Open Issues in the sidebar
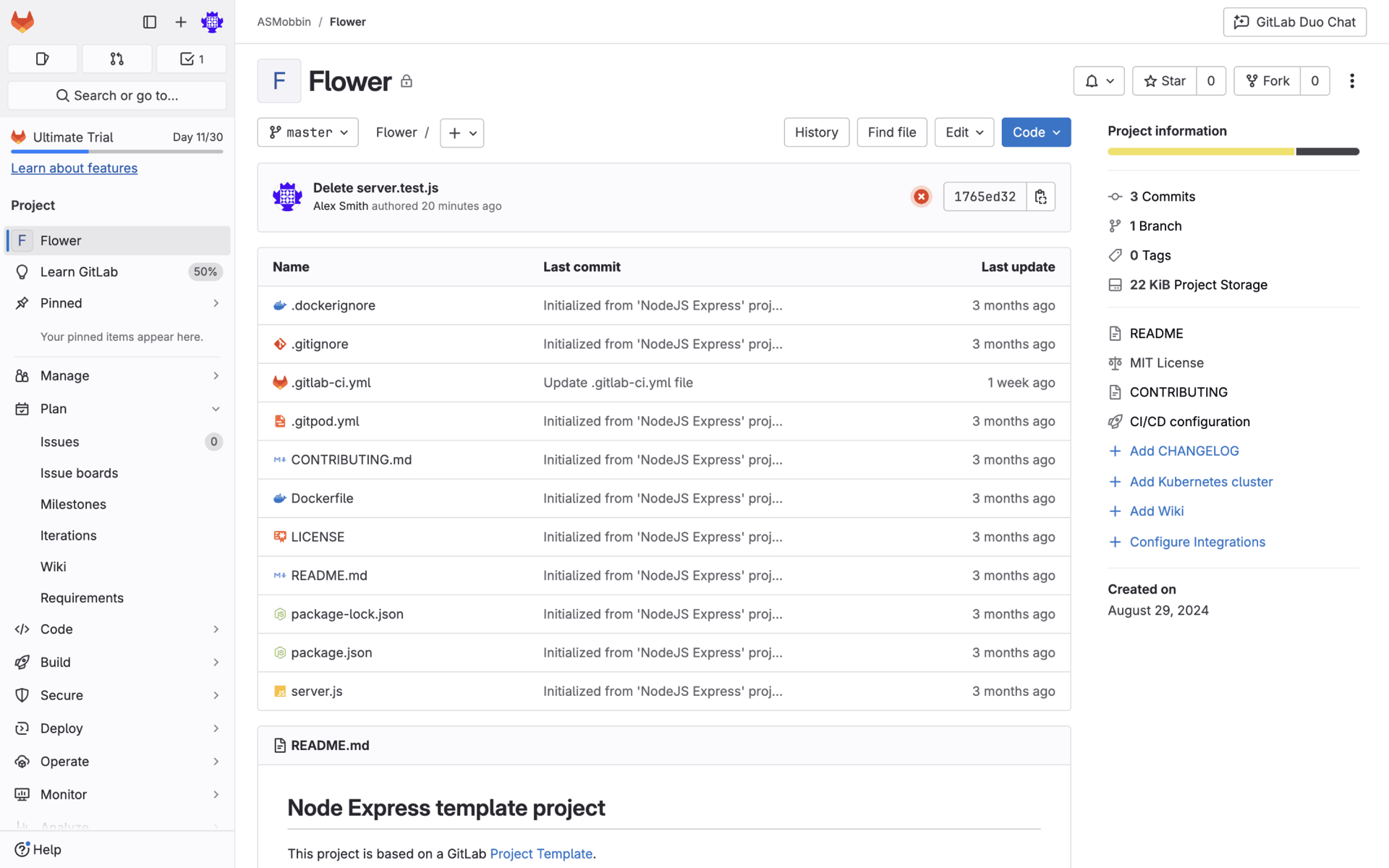 pos(117,442)
